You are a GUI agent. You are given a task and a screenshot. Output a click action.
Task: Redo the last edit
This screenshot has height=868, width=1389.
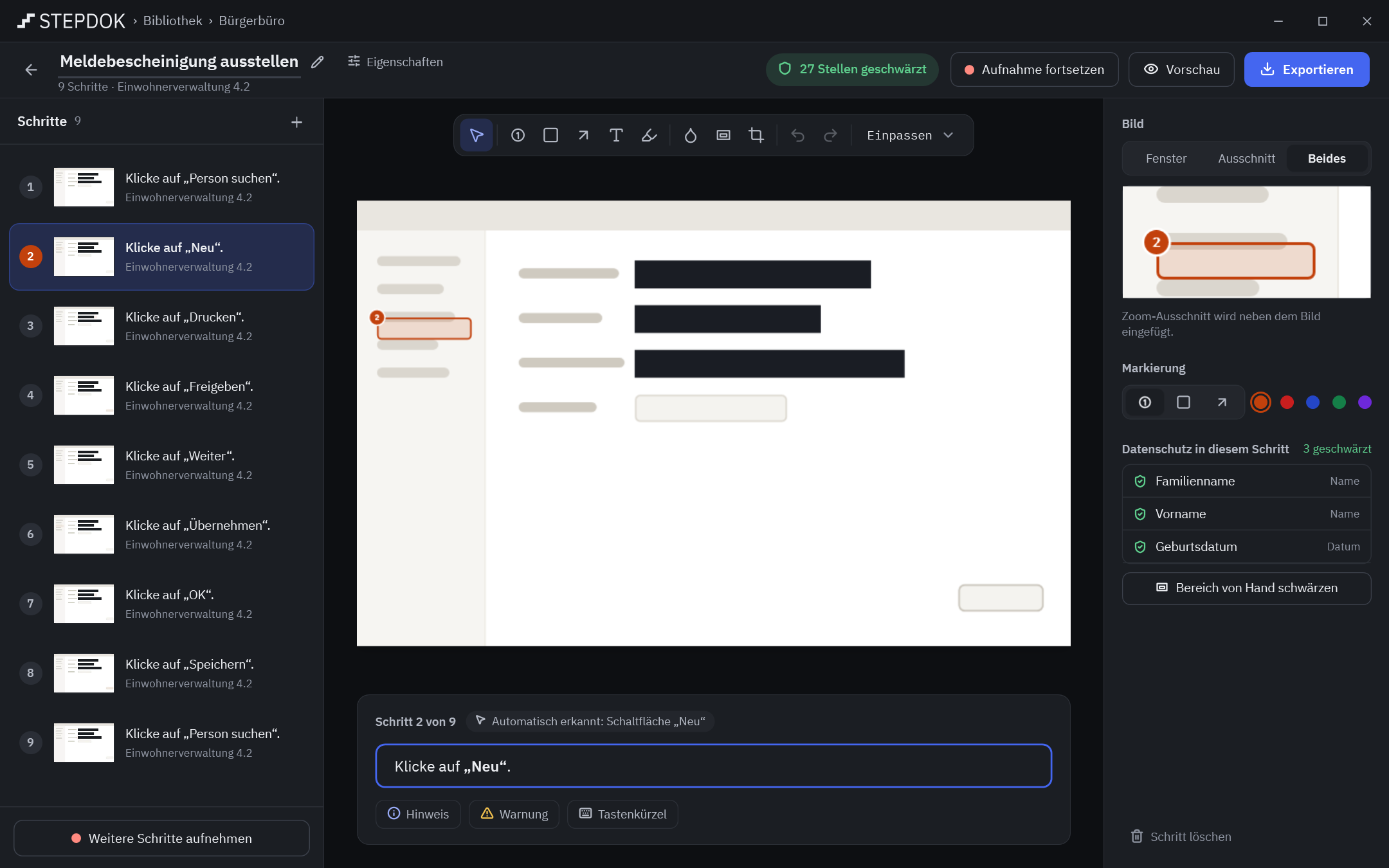point(831,135)
